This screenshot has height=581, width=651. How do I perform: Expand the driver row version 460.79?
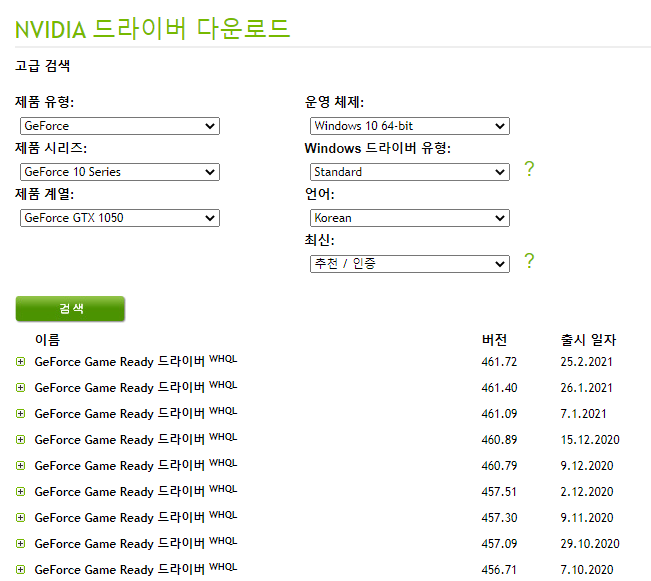pos(20,466)
